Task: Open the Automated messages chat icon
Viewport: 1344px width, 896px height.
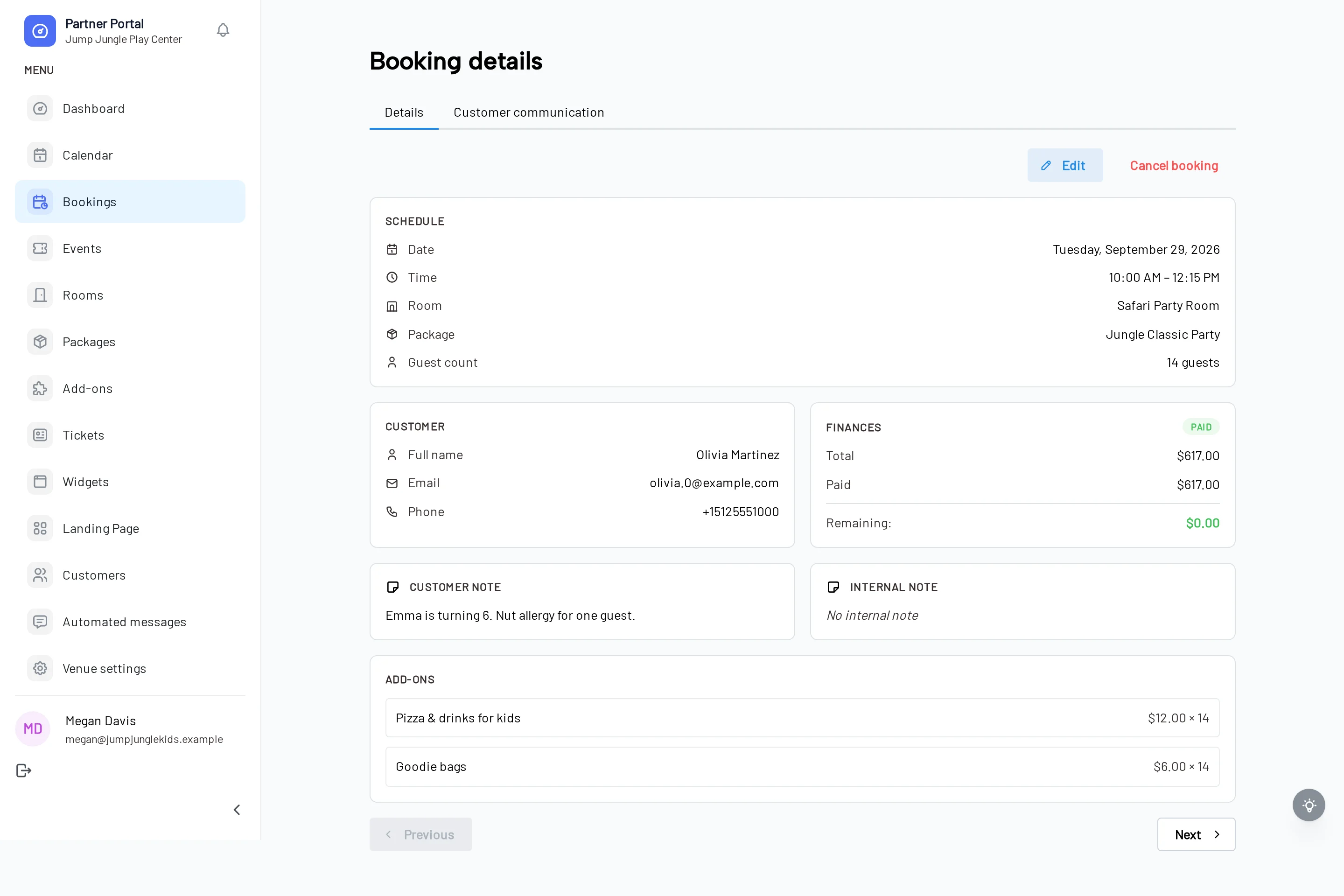Action: (40, 622)
